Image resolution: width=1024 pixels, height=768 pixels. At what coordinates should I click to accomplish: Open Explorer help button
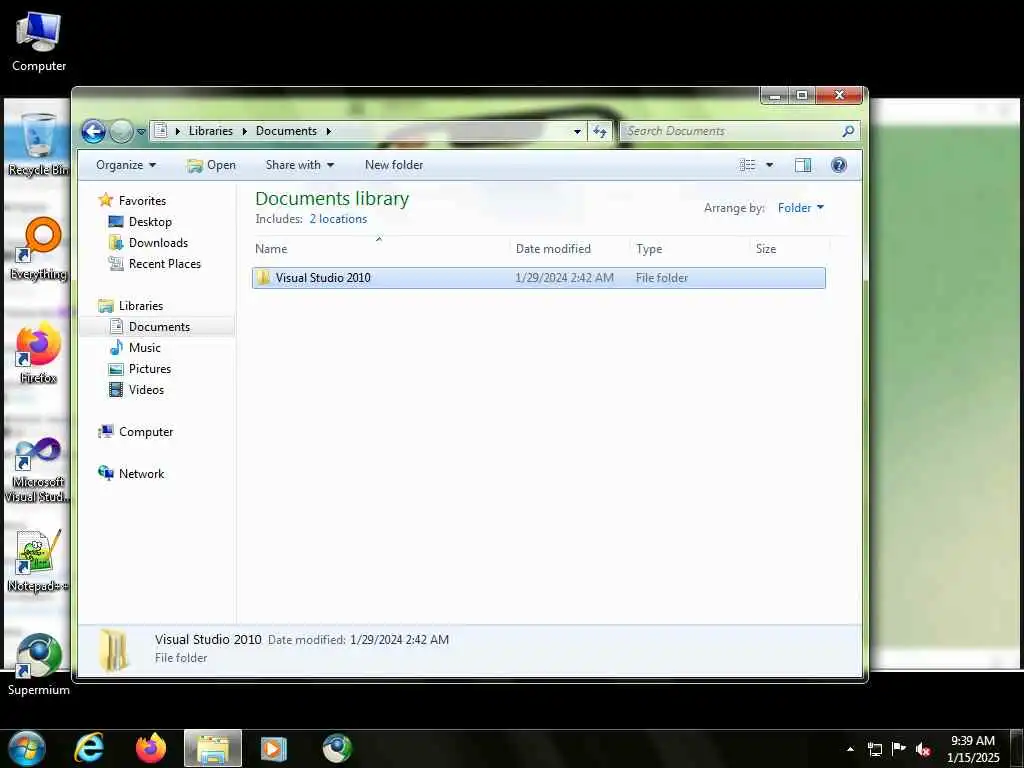click(x=839, y=165)
